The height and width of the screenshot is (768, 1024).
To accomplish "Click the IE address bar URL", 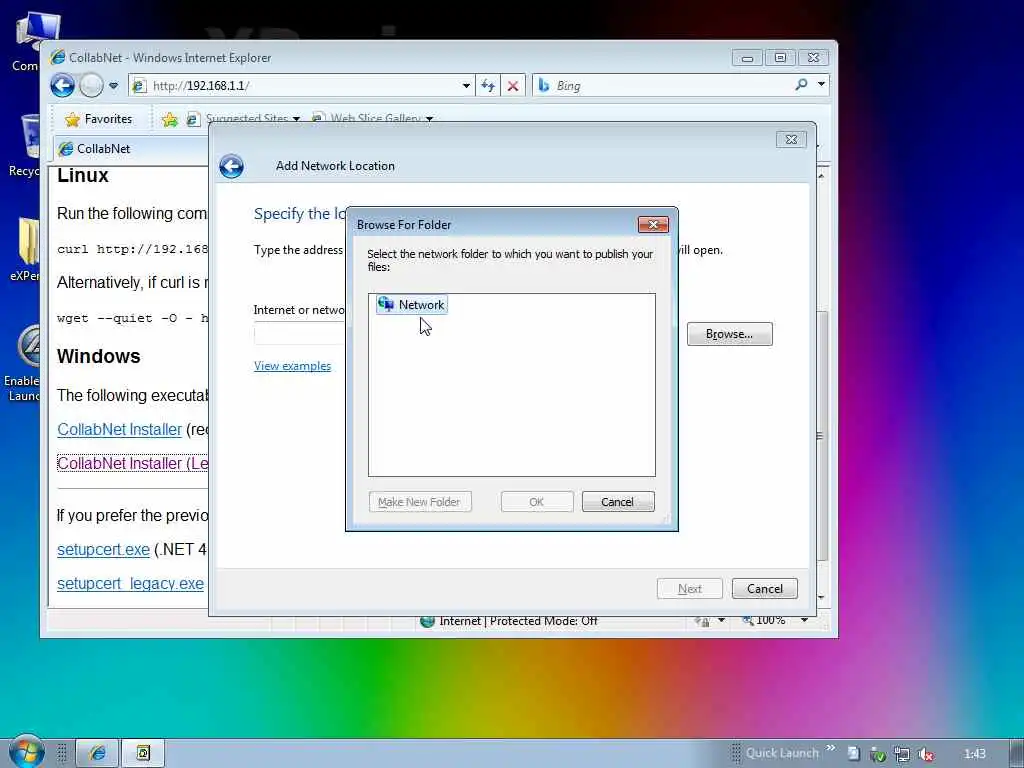I will [x=200, y=86].
